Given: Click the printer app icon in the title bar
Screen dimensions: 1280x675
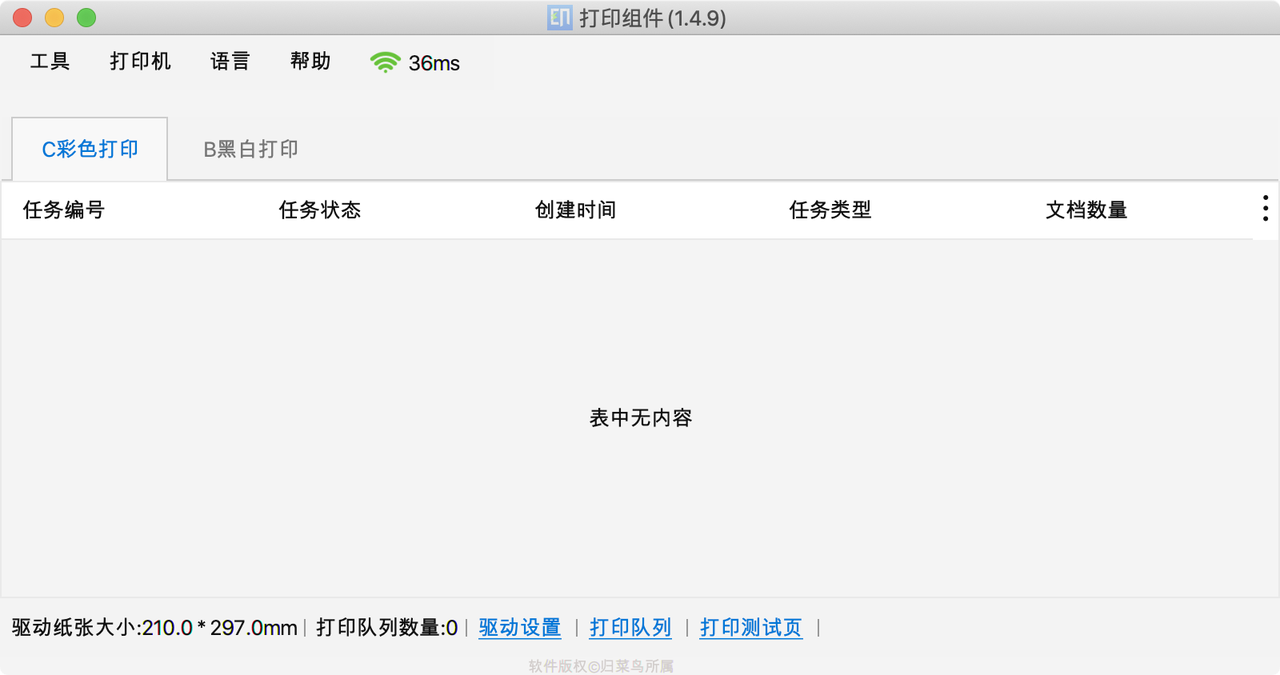Looking at the screenshot, I should (x=558, y=17).
